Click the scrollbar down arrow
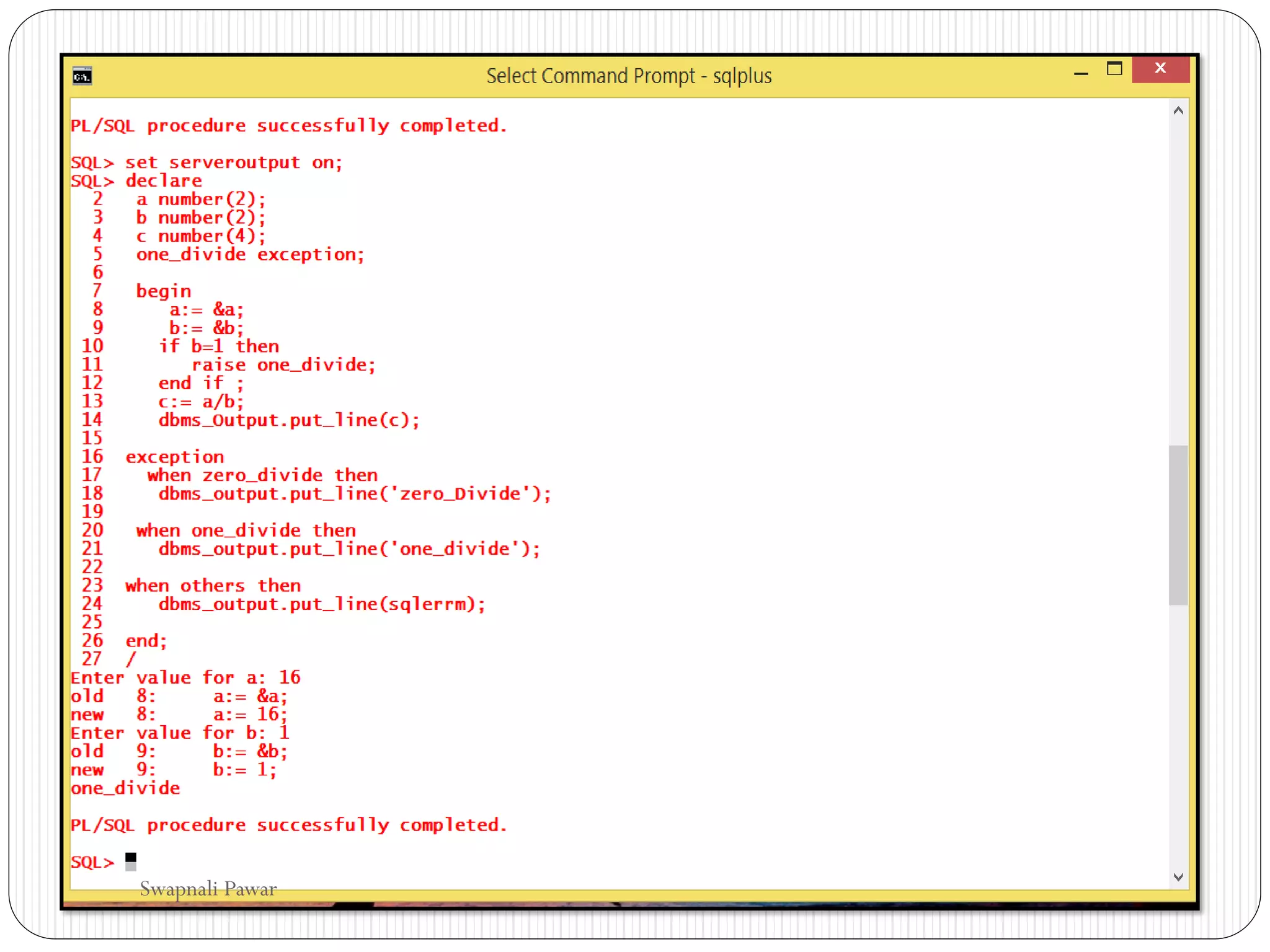1270x952 pixels. coord(1178,876)
